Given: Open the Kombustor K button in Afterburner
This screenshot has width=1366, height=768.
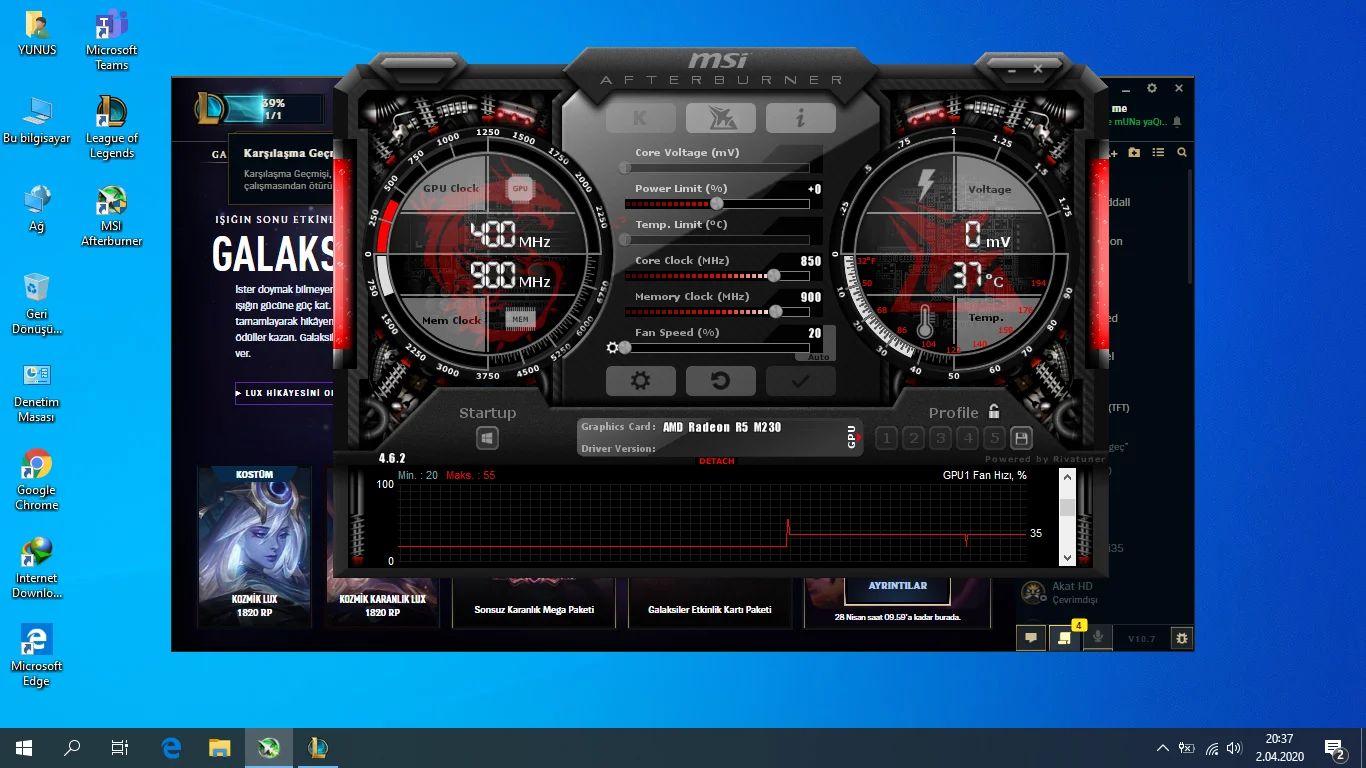Looking at the screenshot, I should tap(640, 118).
